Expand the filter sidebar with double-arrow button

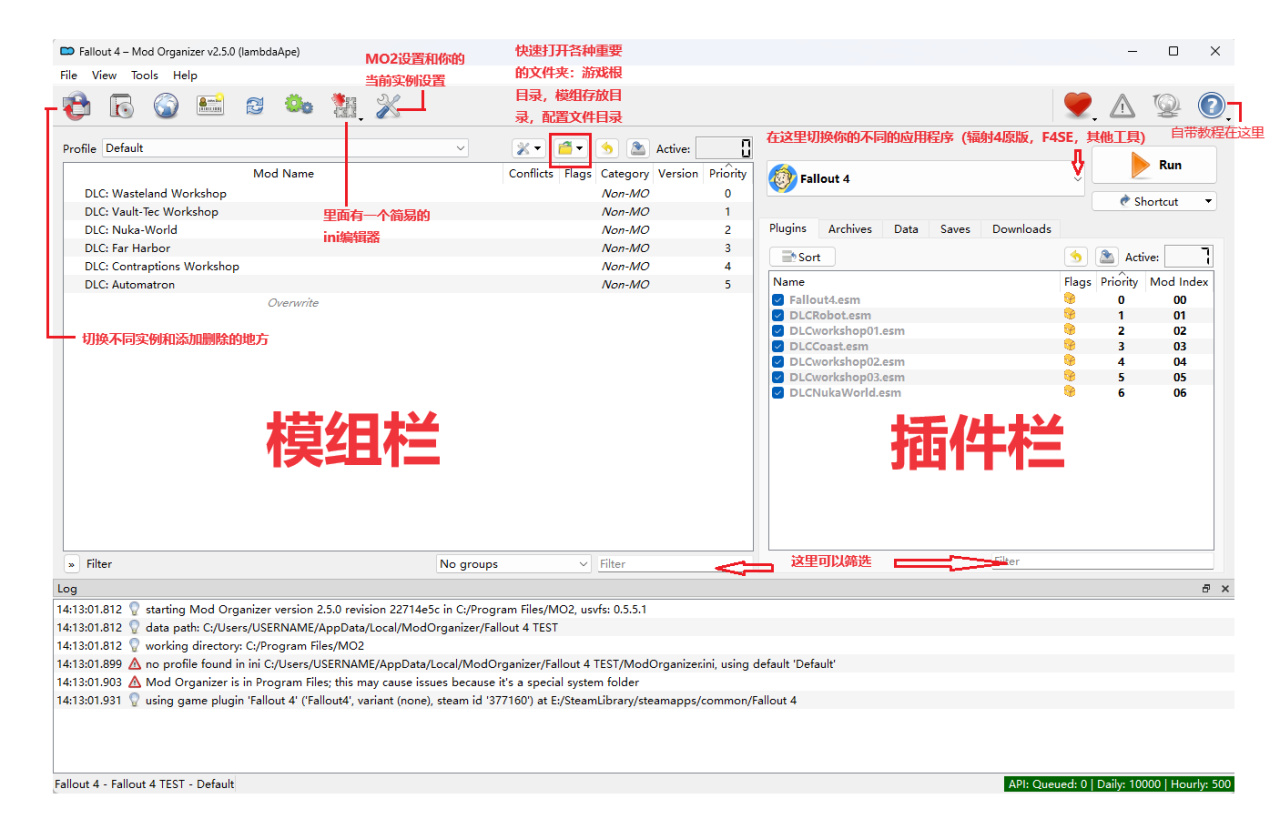(x=72, y=564)
